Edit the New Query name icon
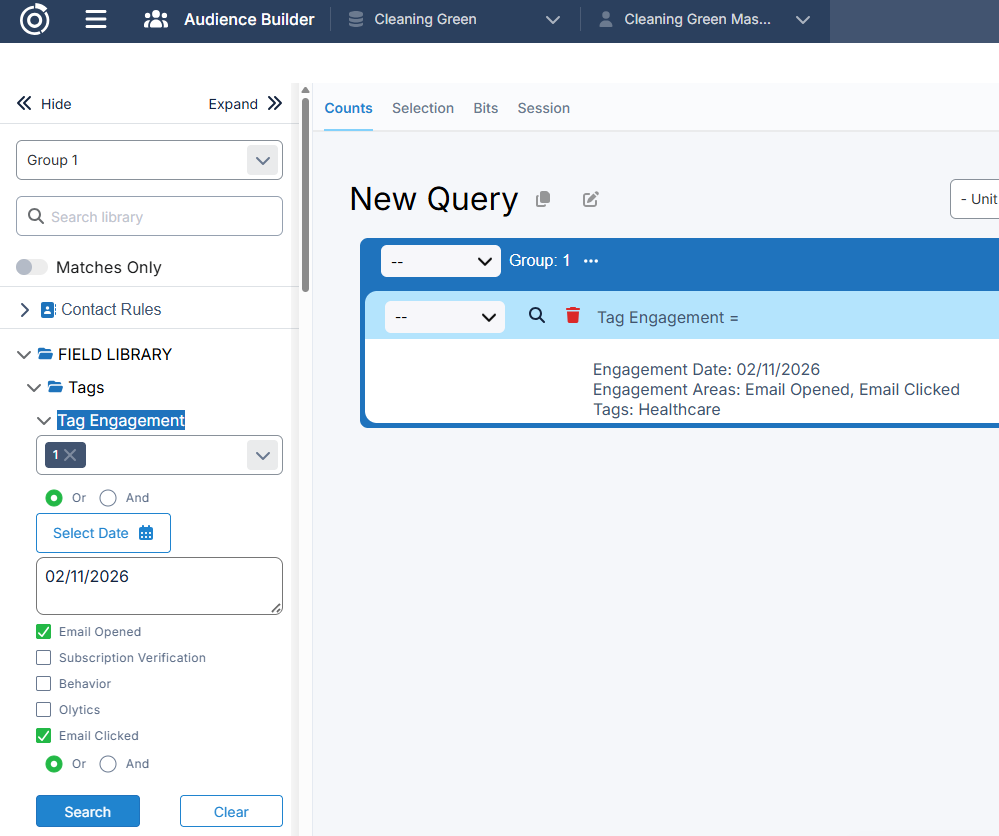Viewport: 999px width, 836px height. pyautogui.click(x=590, y=199)
